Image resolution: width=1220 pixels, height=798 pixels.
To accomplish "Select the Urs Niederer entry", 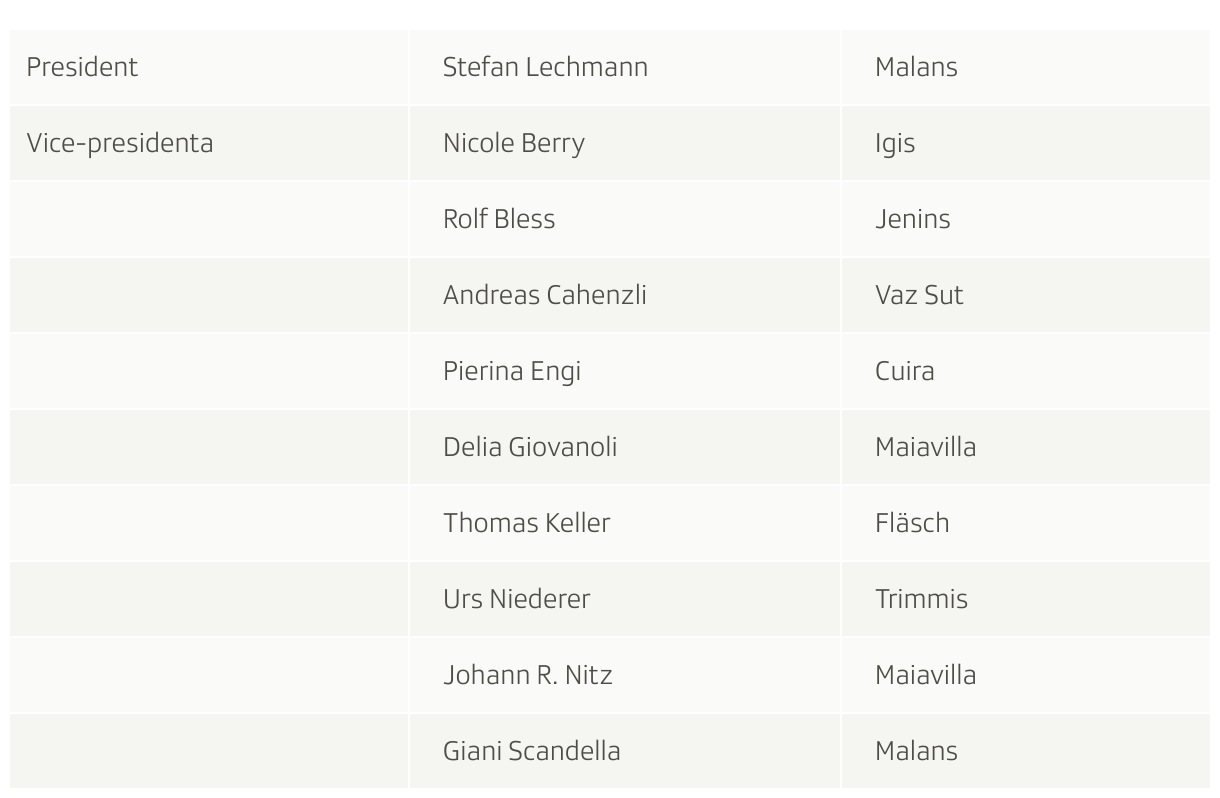I will click(517, 599).
